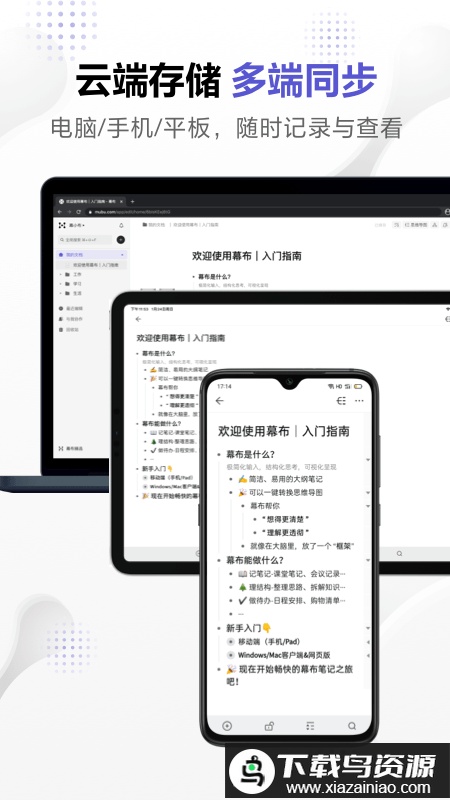Click the 思维导图 button in the laptop toolbar
This screenshot has height=800, width=450.
(x=415, y=224)
